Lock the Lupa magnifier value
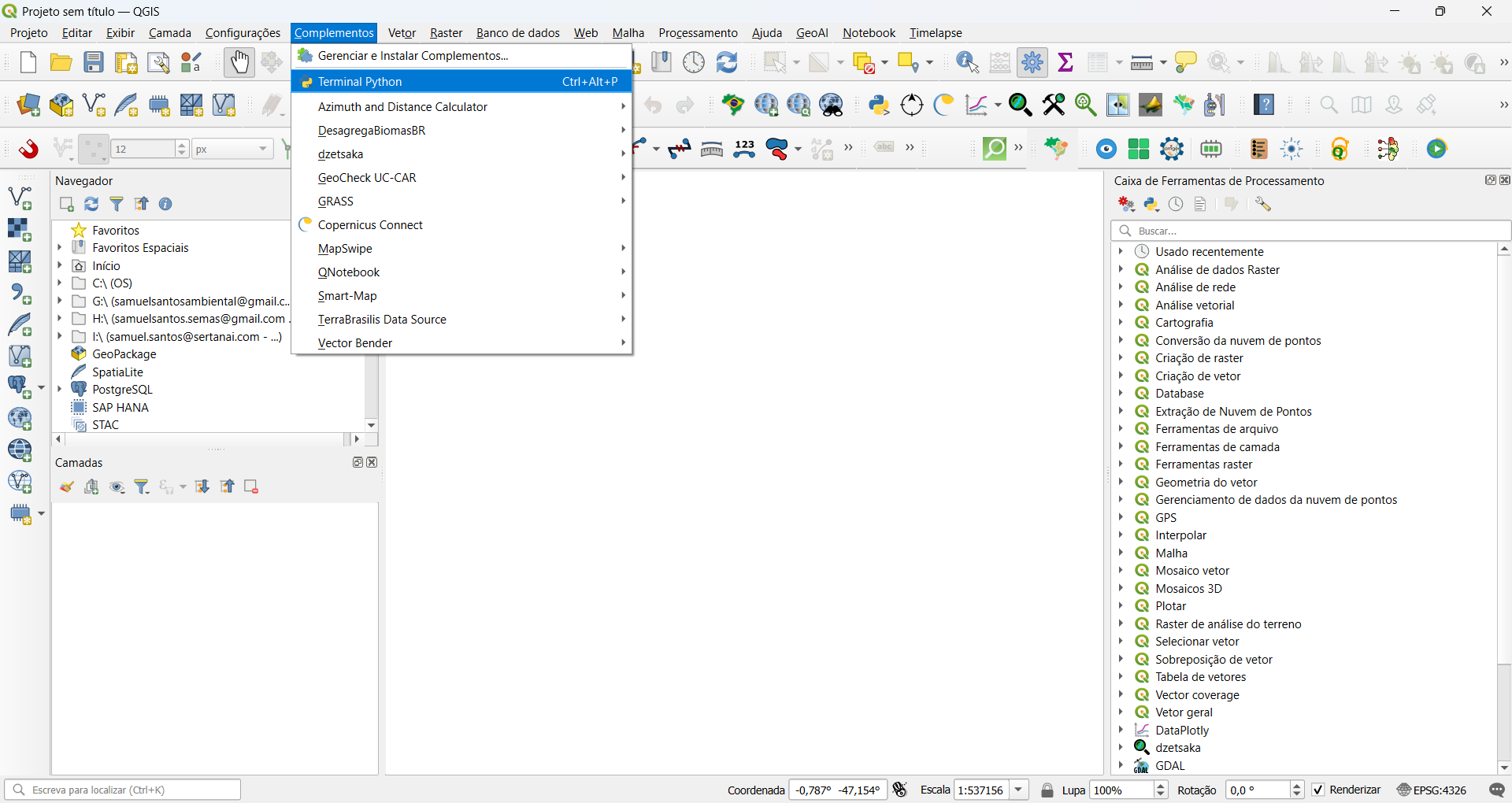1512x803 pixels. 1047,790
